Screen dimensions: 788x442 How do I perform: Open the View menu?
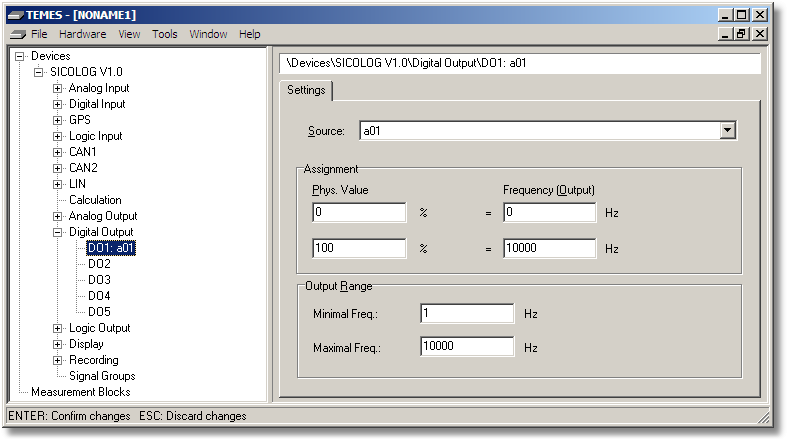(129, 34)
